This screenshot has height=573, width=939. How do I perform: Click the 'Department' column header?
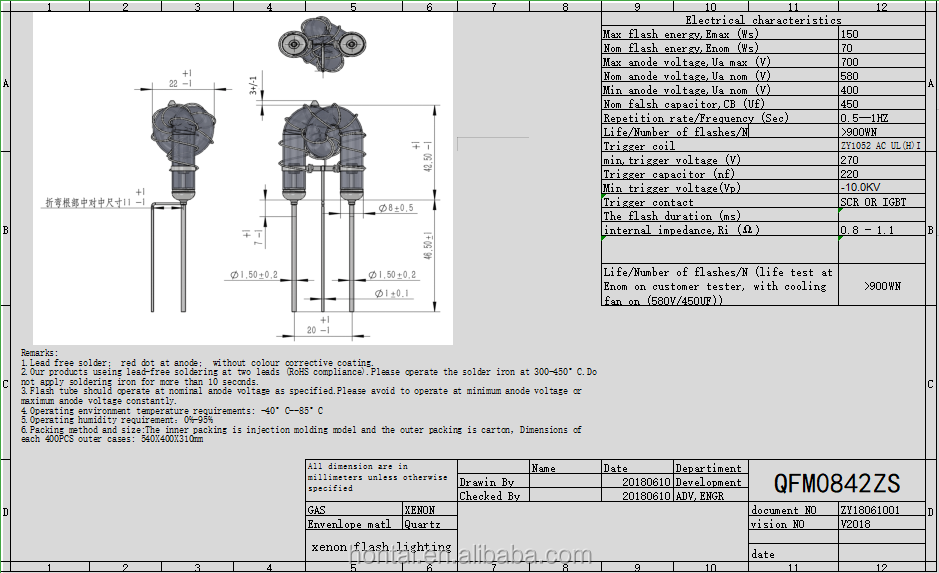point(708,468)
